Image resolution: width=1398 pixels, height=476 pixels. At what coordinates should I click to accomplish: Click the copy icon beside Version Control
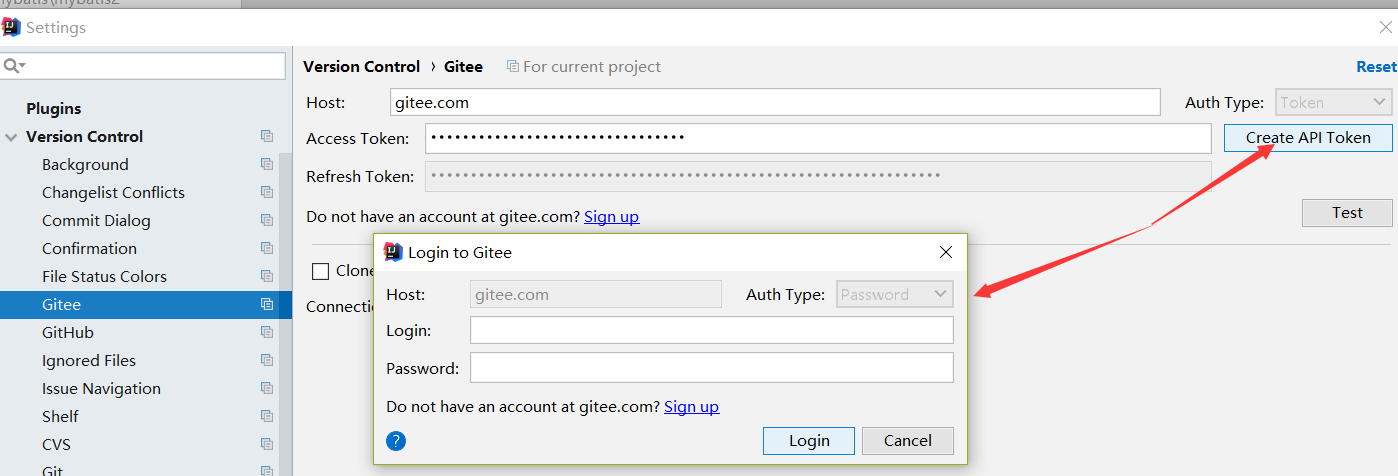(267, 136)
